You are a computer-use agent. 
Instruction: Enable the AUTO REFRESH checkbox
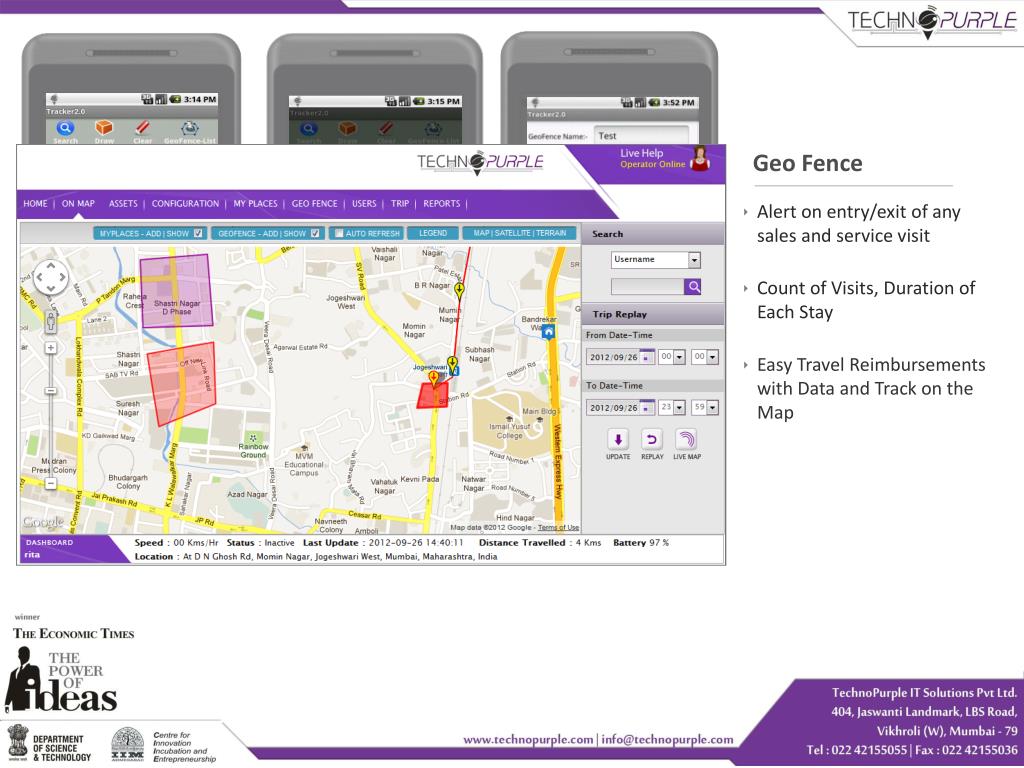339,233
